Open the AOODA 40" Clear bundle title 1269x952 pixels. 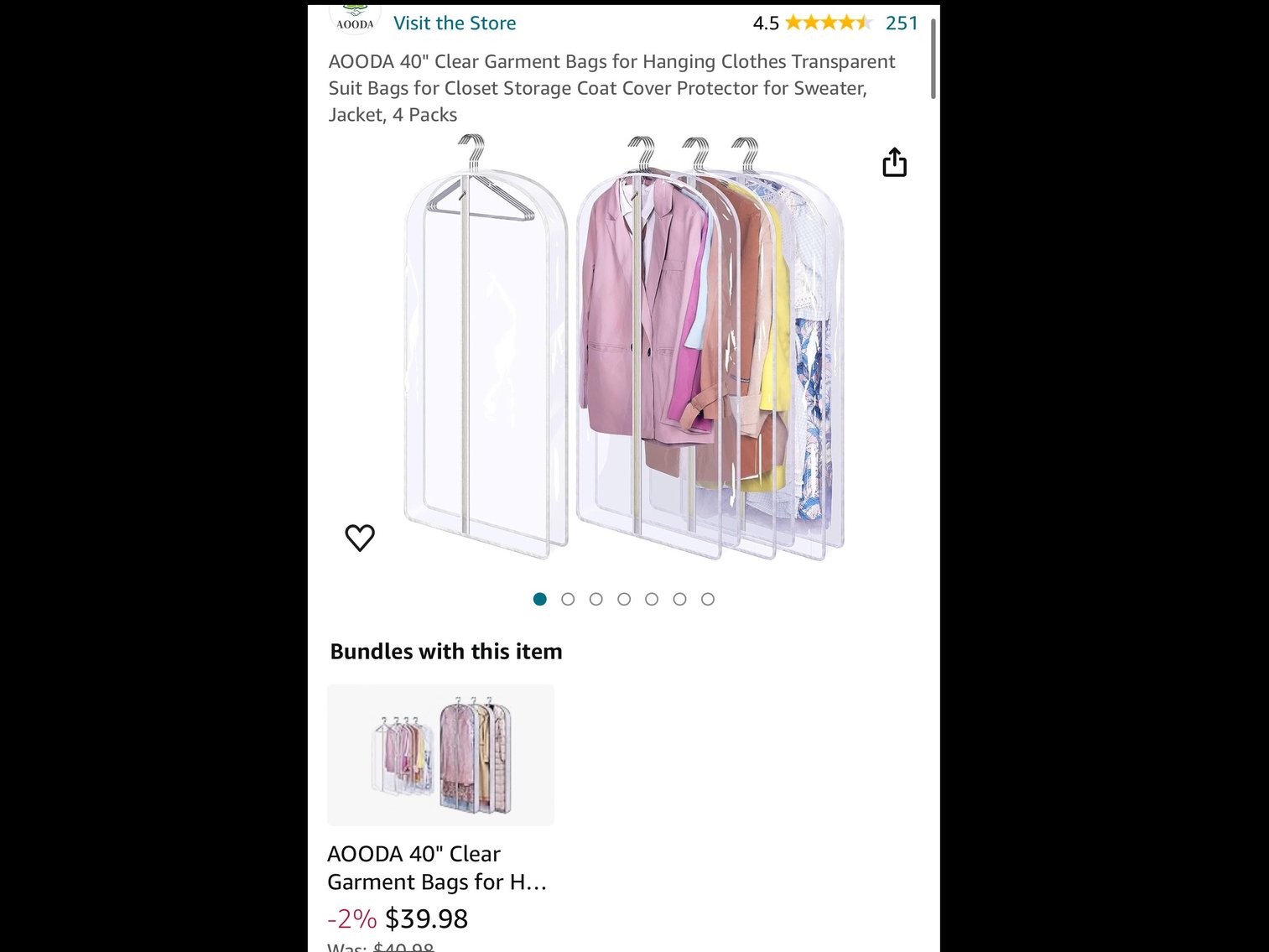[x=437, y=867]
